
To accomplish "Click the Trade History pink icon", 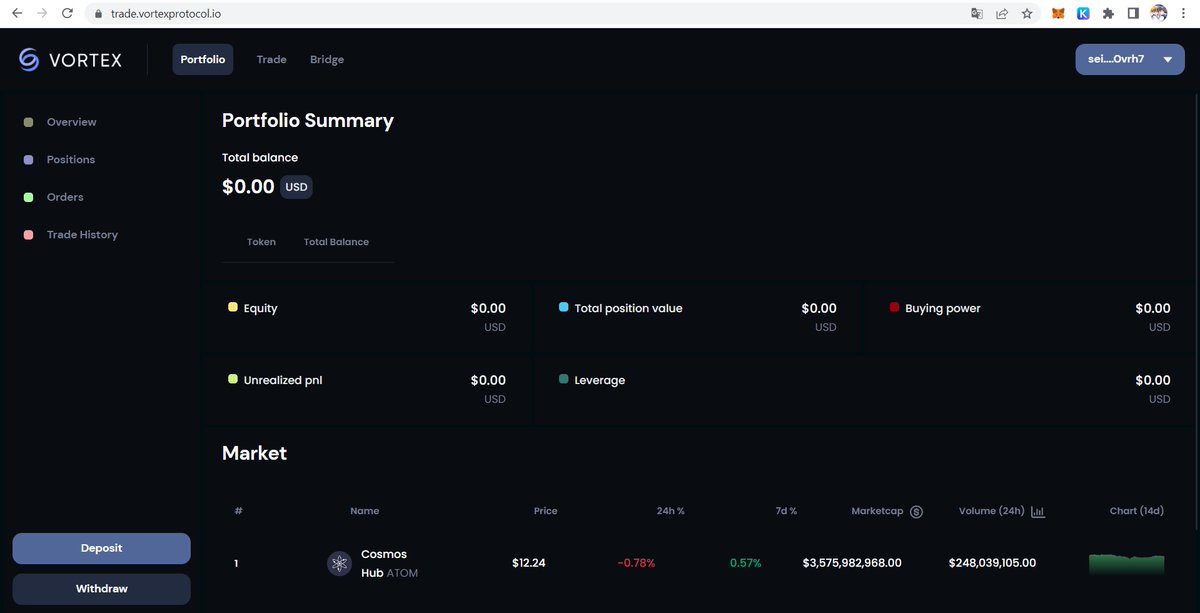I will pos(28,235).
